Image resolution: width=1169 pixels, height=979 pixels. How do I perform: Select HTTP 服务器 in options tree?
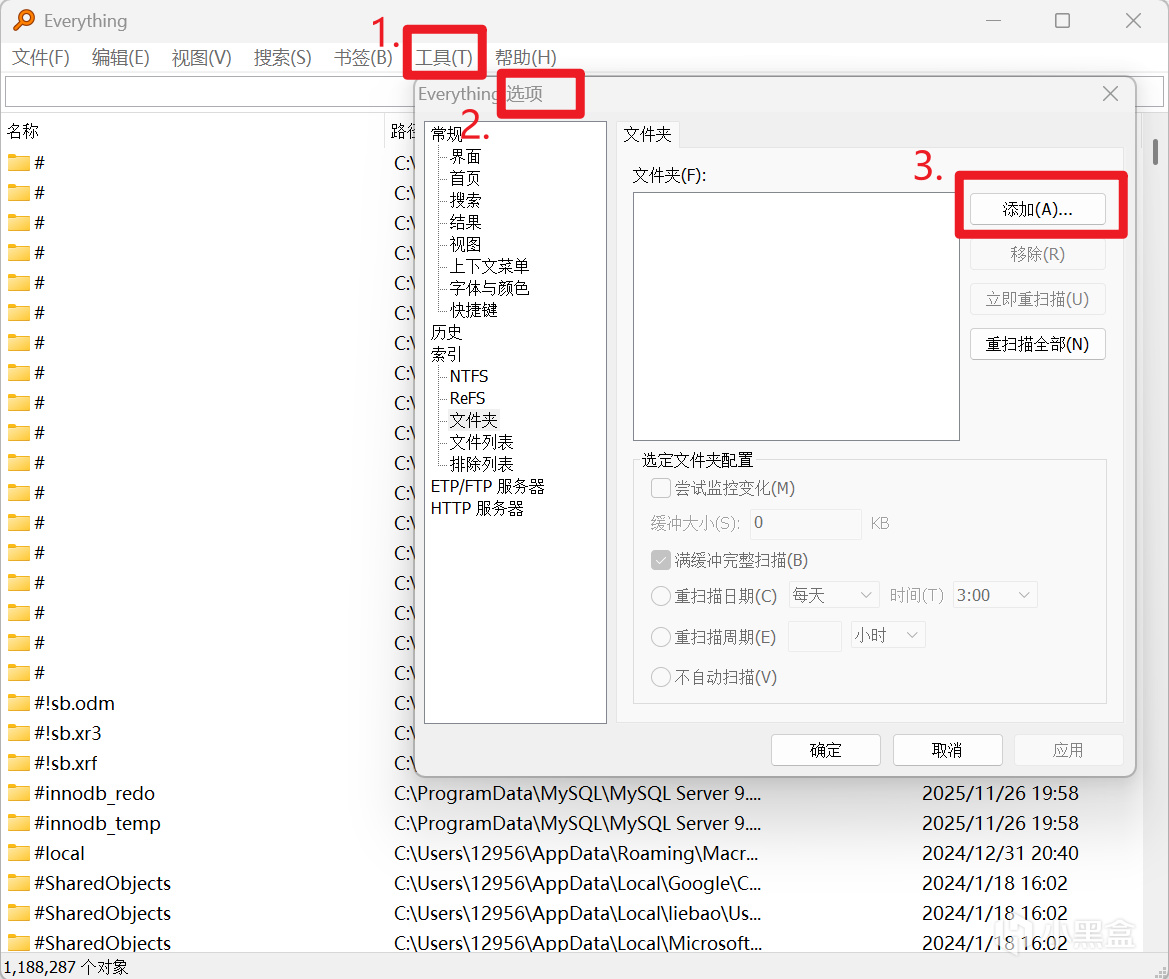click(x=477, y=509)
